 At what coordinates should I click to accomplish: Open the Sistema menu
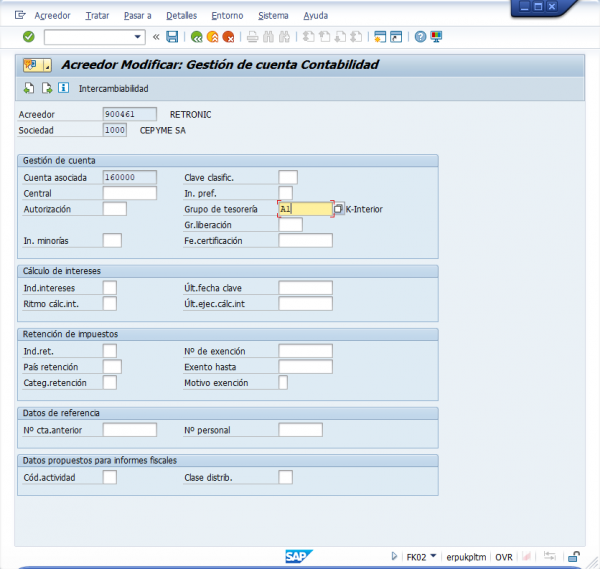point(273,16)
